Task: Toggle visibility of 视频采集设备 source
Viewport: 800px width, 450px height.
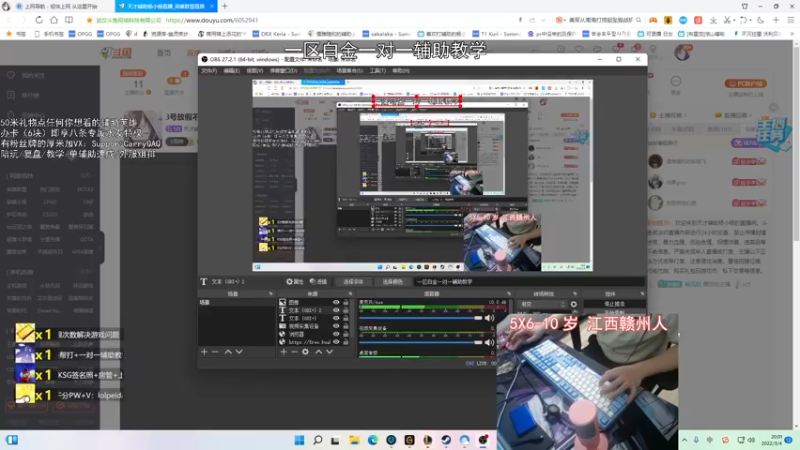Action: pos(336,326)
